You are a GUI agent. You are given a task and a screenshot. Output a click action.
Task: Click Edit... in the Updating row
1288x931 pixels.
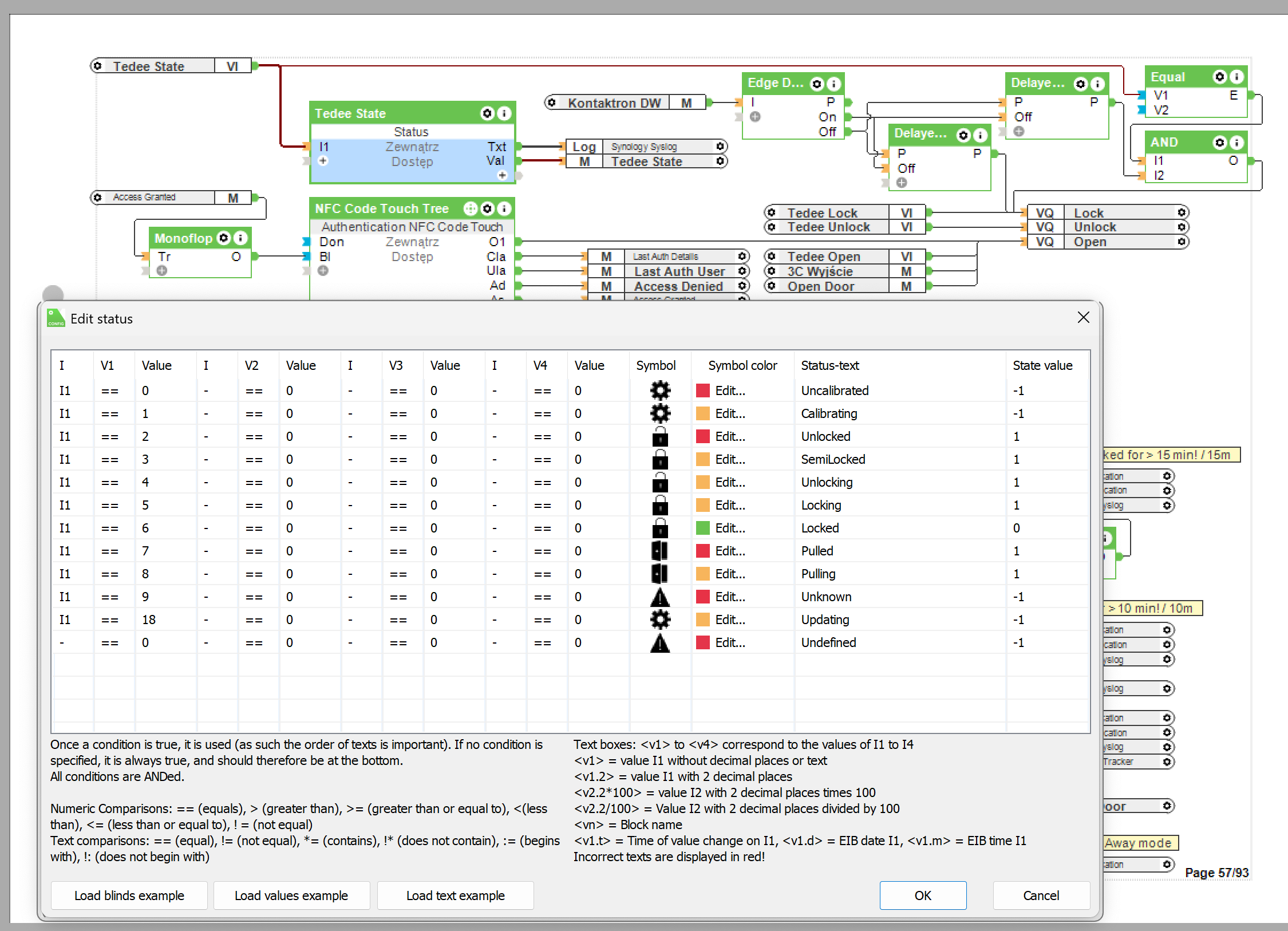(x=730, y=620)
